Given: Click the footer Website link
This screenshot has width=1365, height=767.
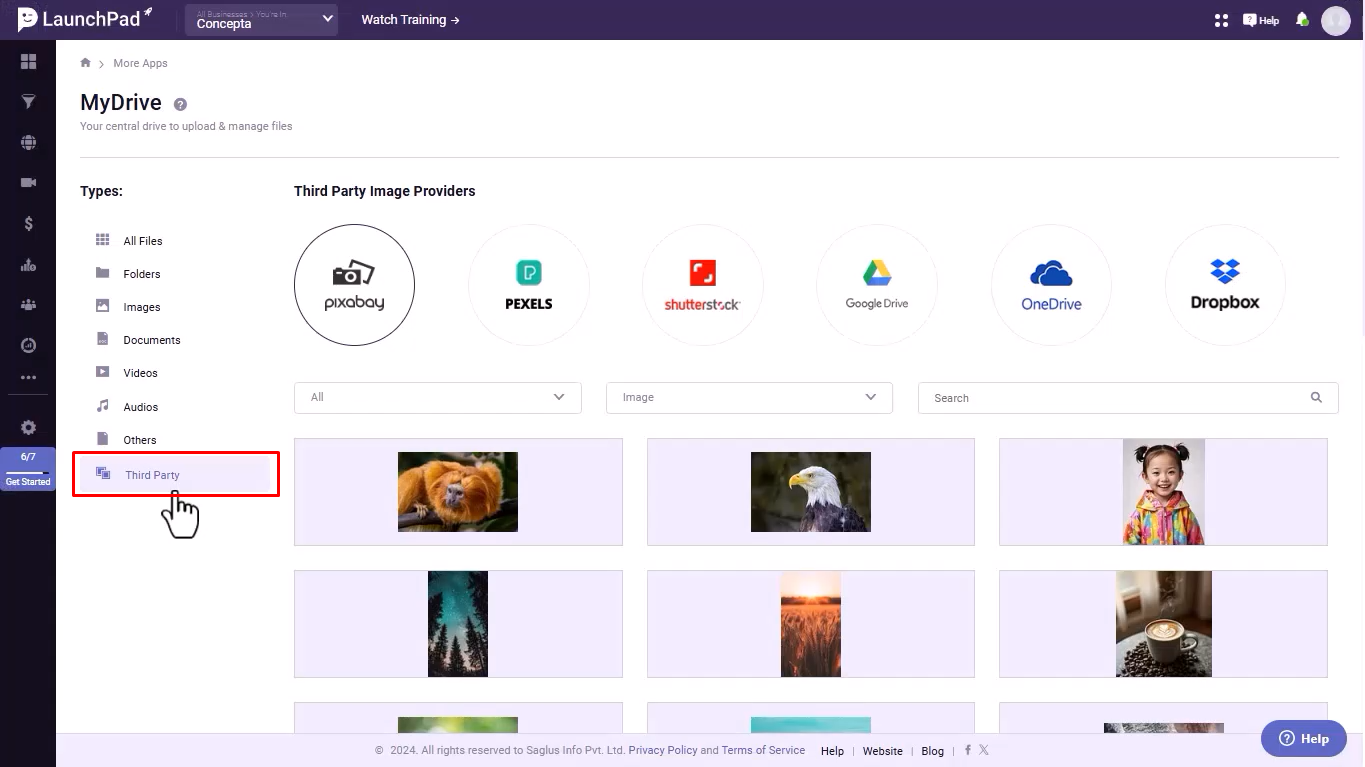Looking at the screenshot, I should click(x=883, y=751).
